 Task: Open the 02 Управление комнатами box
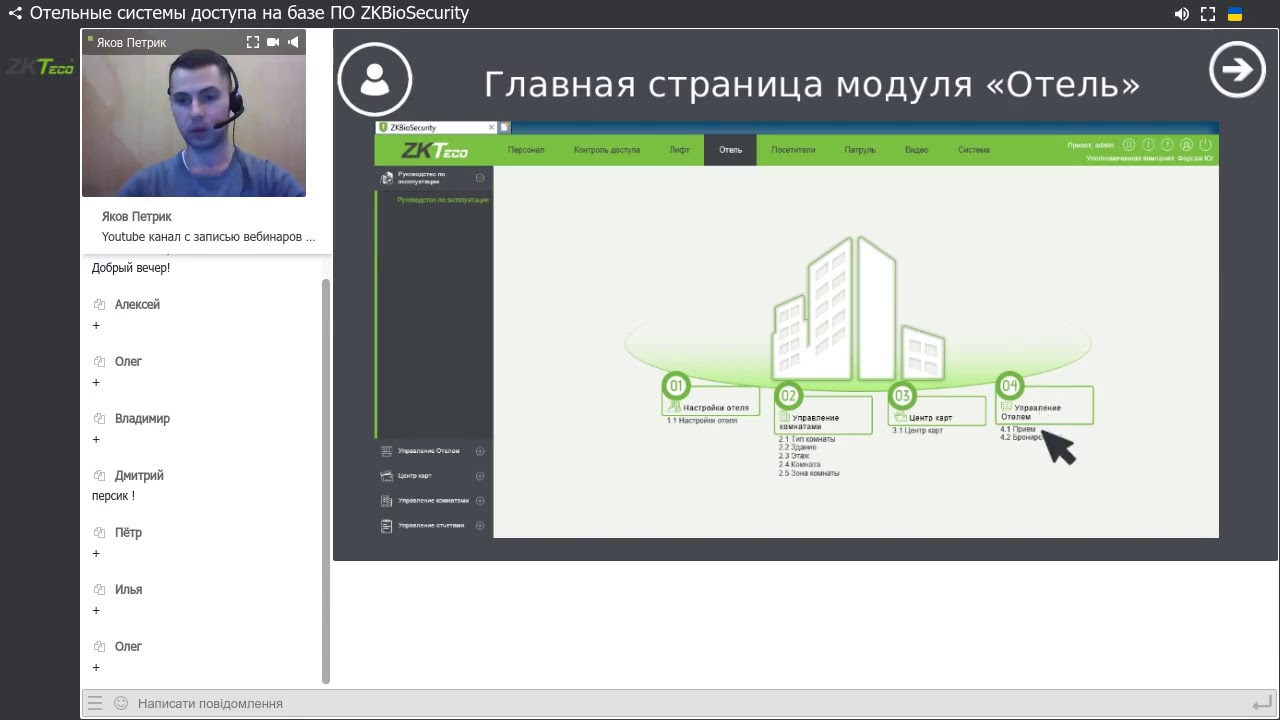coord(825,416)
